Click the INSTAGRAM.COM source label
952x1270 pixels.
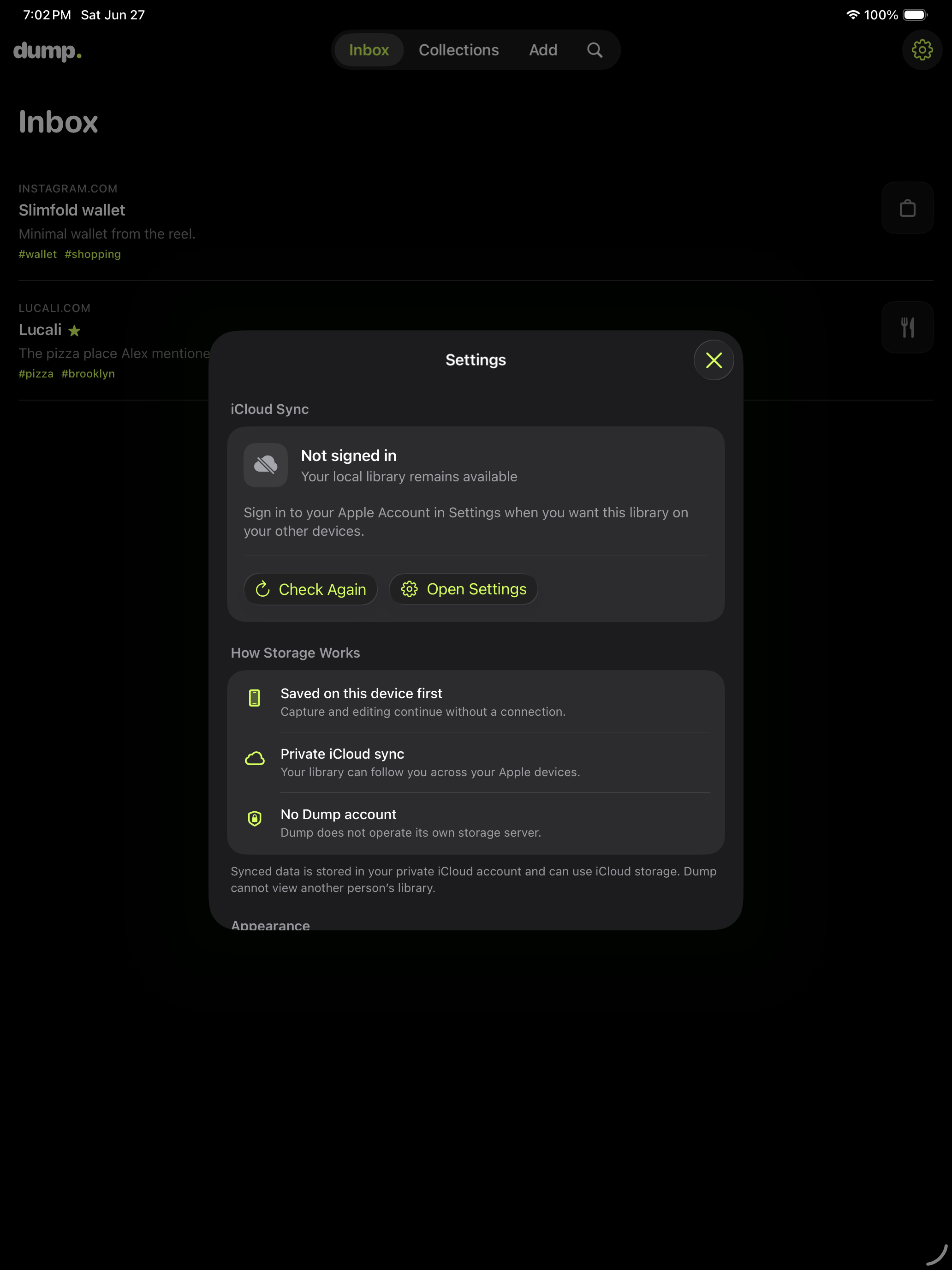tap(68, 188)
